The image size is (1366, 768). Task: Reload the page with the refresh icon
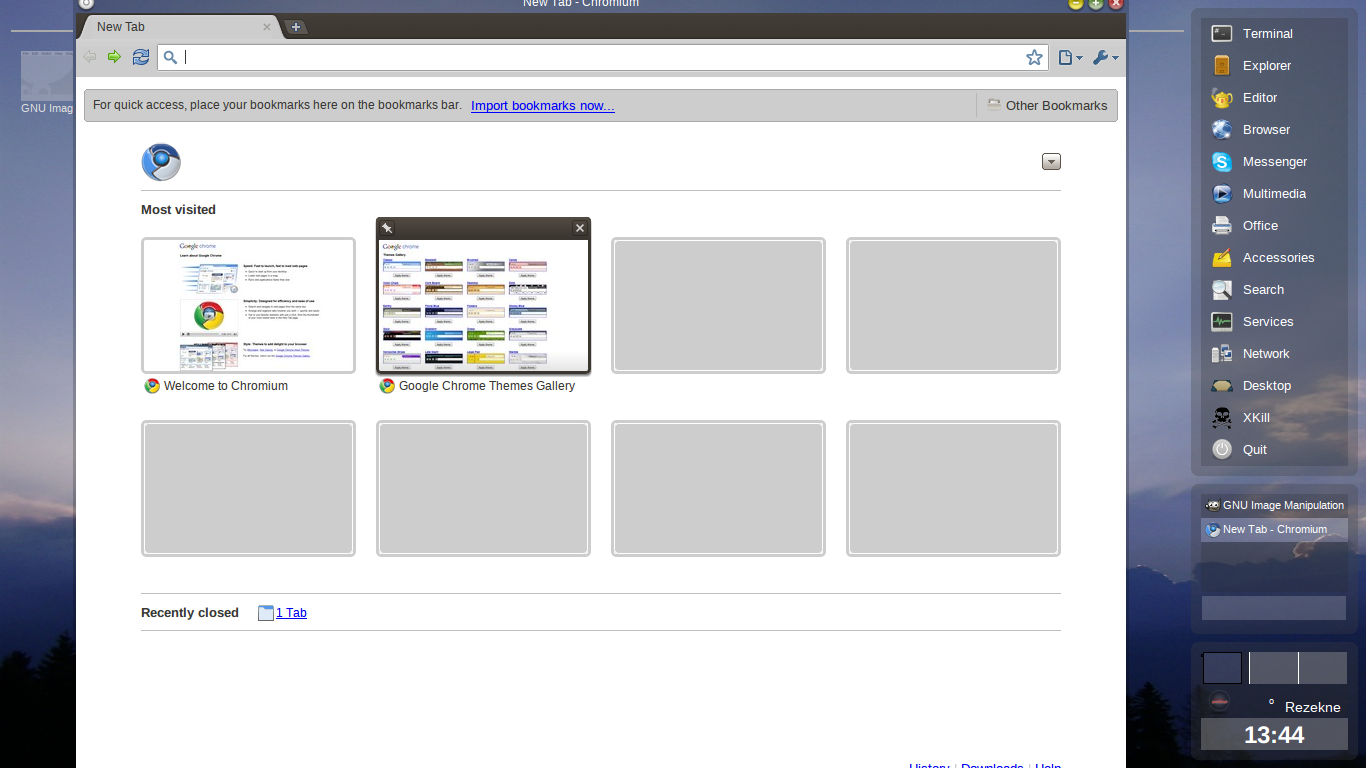pyautogui.click(x=141, y=57)
